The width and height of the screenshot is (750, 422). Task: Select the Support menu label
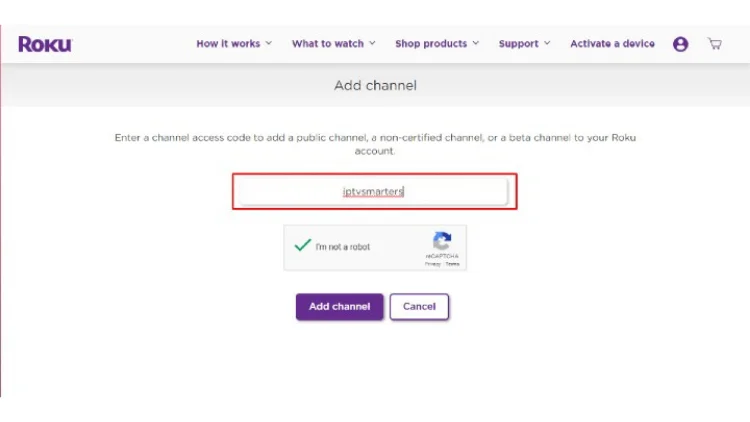click(x=518, y=44)
